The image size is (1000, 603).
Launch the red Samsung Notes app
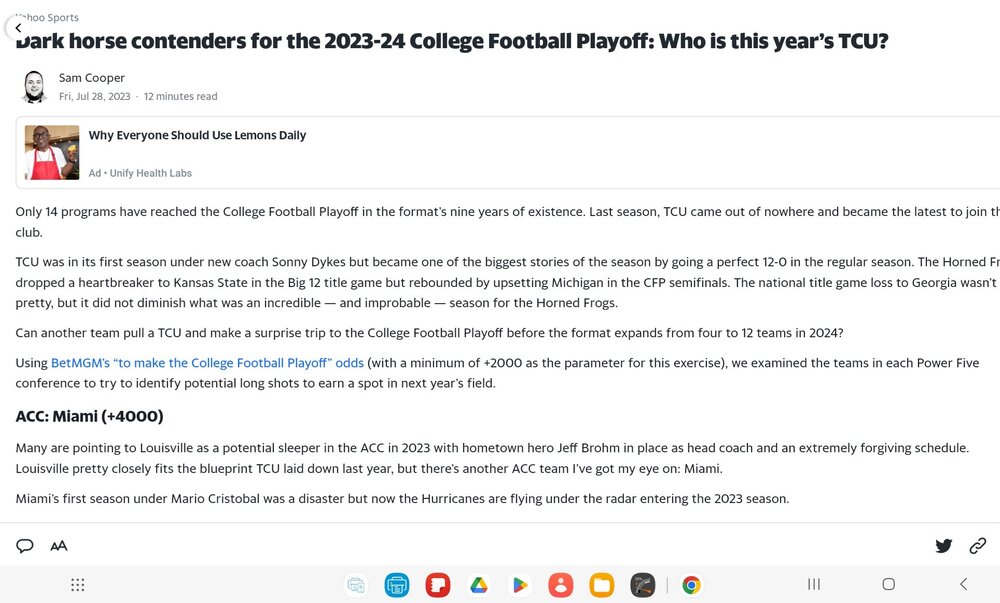pos(438,585)
